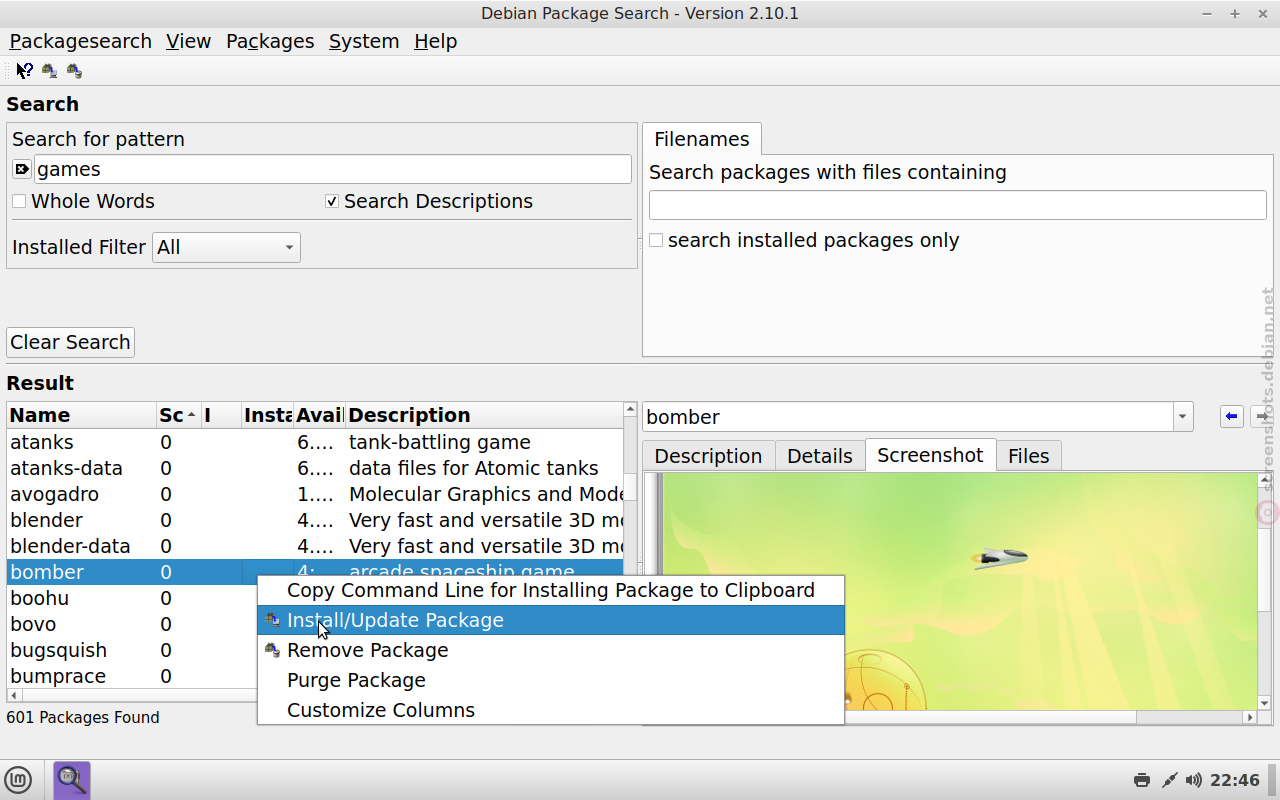Open the System menu
This screenshot has height=800, width=1280.
(364, 41)
